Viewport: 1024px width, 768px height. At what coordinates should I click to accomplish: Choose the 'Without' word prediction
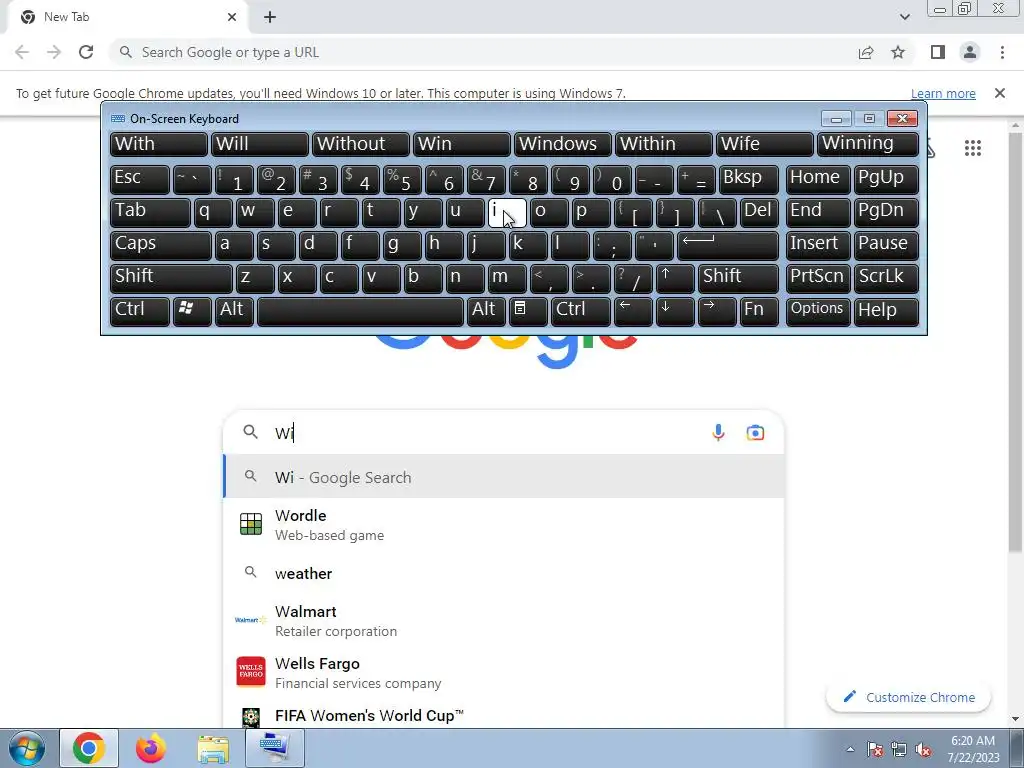point(360,144)
